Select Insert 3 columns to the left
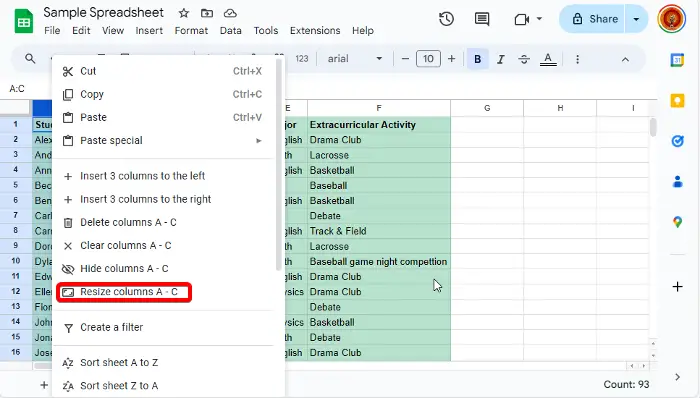The width and height of the screenshot is (700, 398). (164, 176)
